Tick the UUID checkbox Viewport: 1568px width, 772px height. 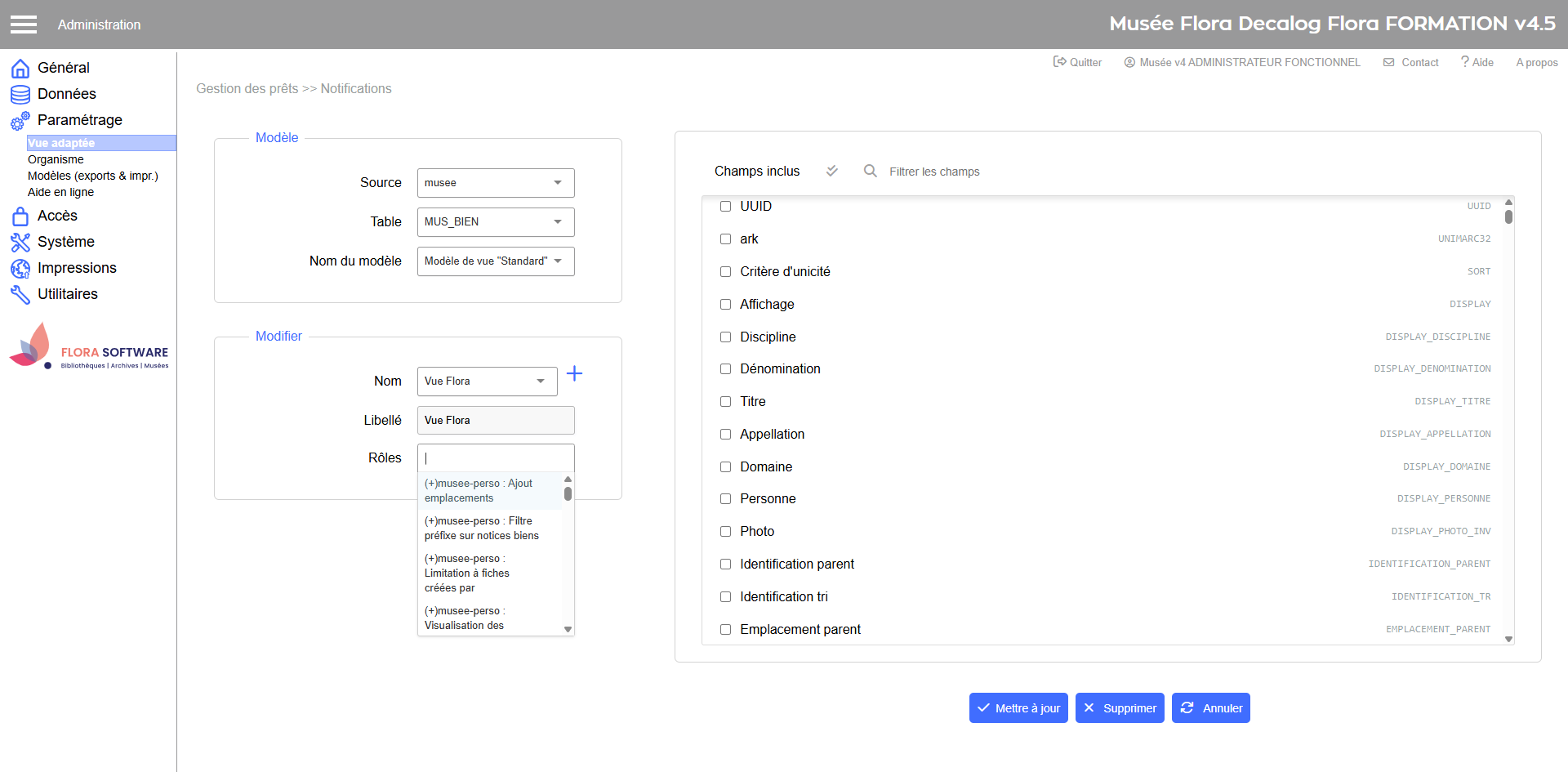(x=725, y=207)
